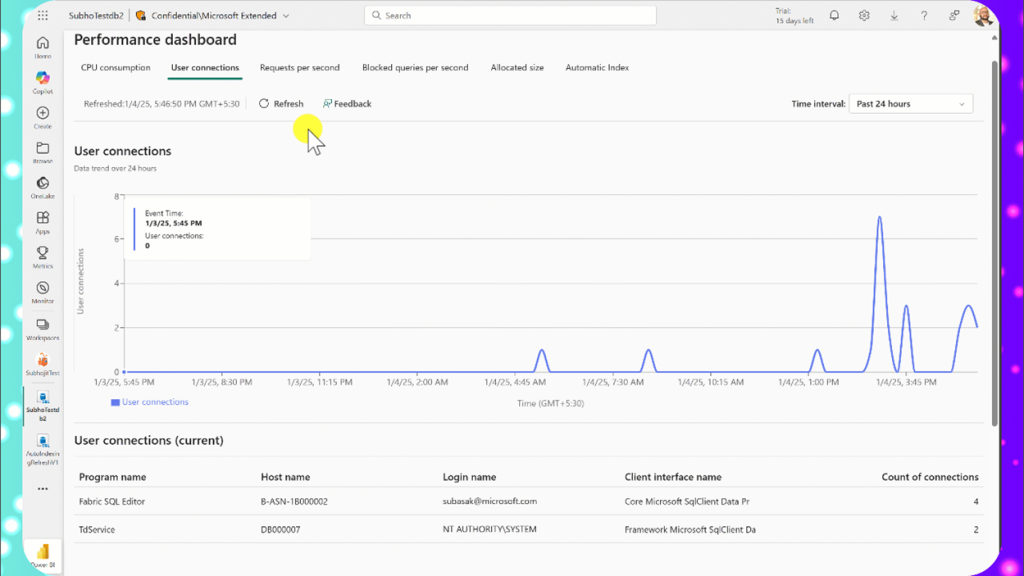Open Power BI logo at sidebar bottom
Screen dimensions: 1024x576
point(42,555)
